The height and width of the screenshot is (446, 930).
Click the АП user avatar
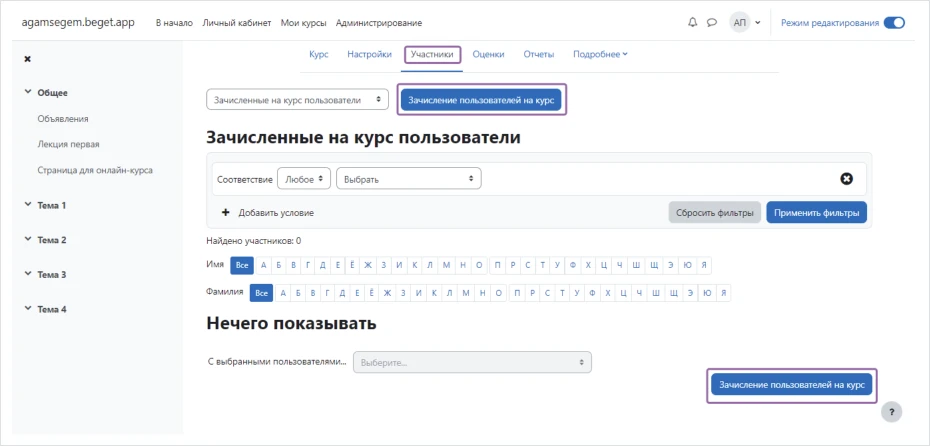click(740, 23)
